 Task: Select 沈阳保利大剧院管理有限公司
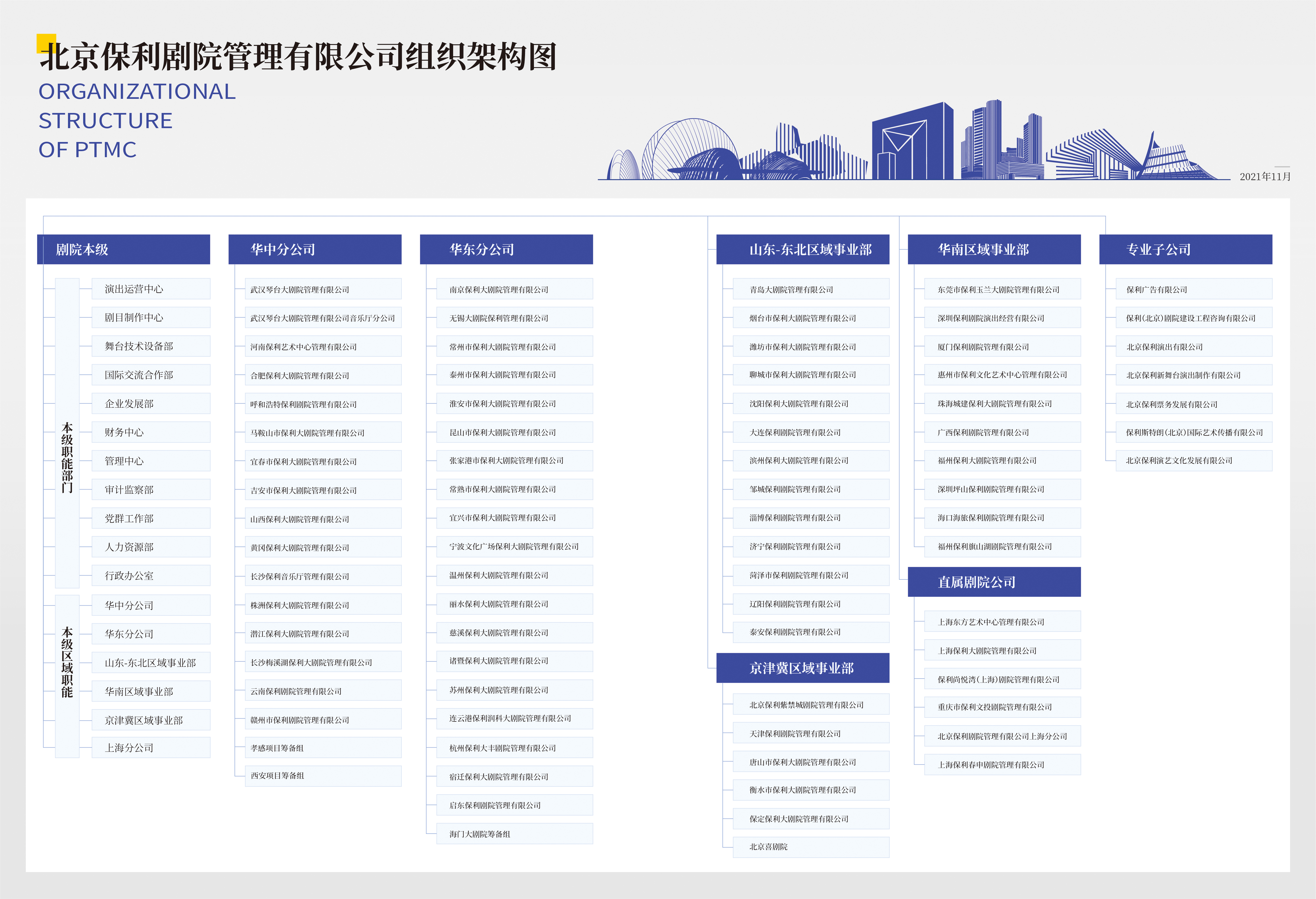(x=810, y=404)
